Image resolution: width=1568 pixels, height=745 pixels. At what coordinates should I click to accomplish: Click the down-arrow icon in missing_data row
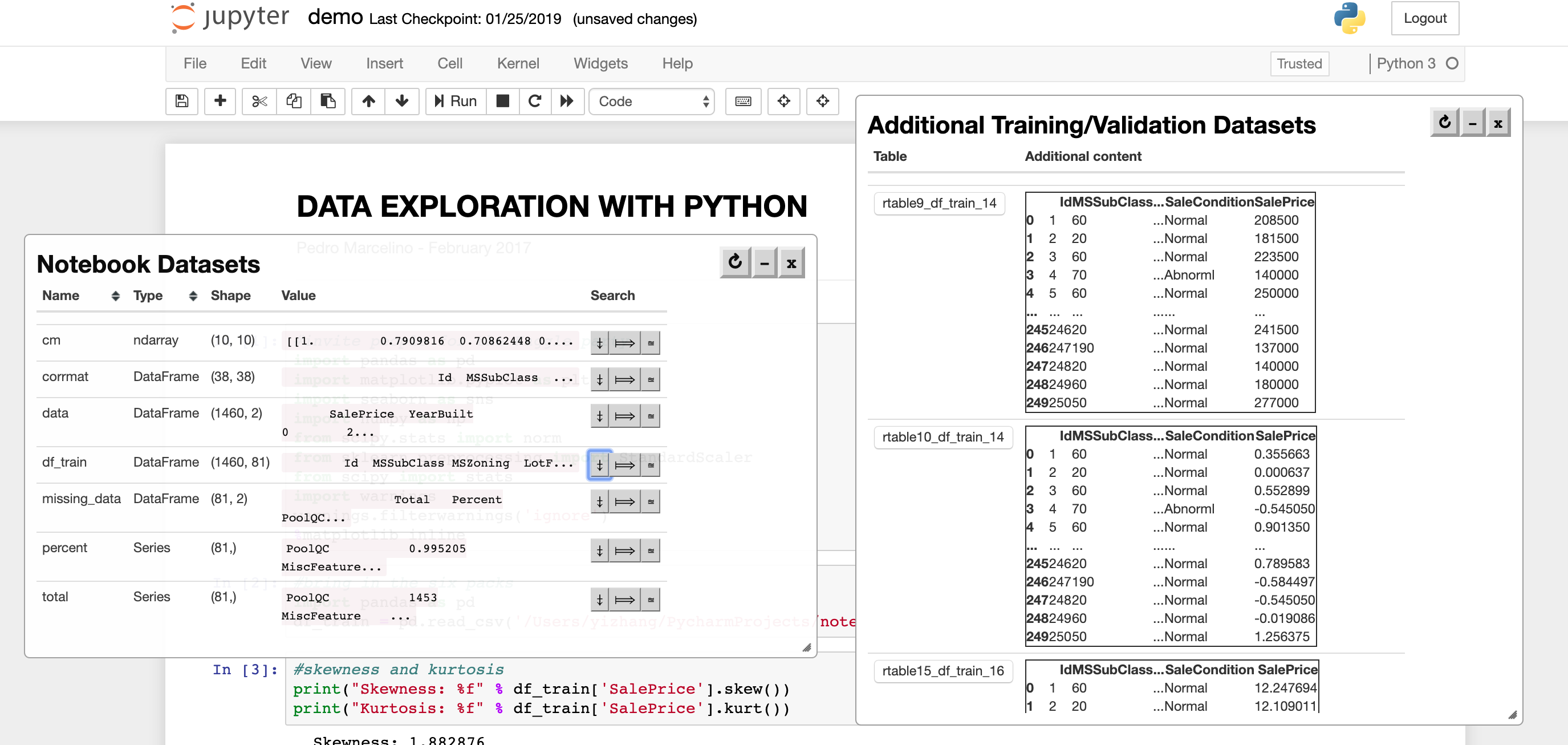click(x=600, y=501)
